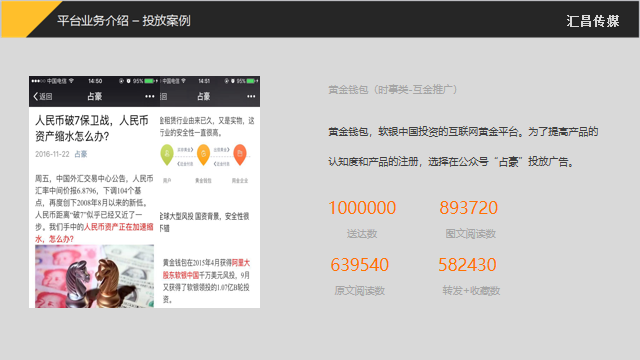640x360 pixels.
Task: Click the battery icon in left phone status bar
Action: [150, 81]
